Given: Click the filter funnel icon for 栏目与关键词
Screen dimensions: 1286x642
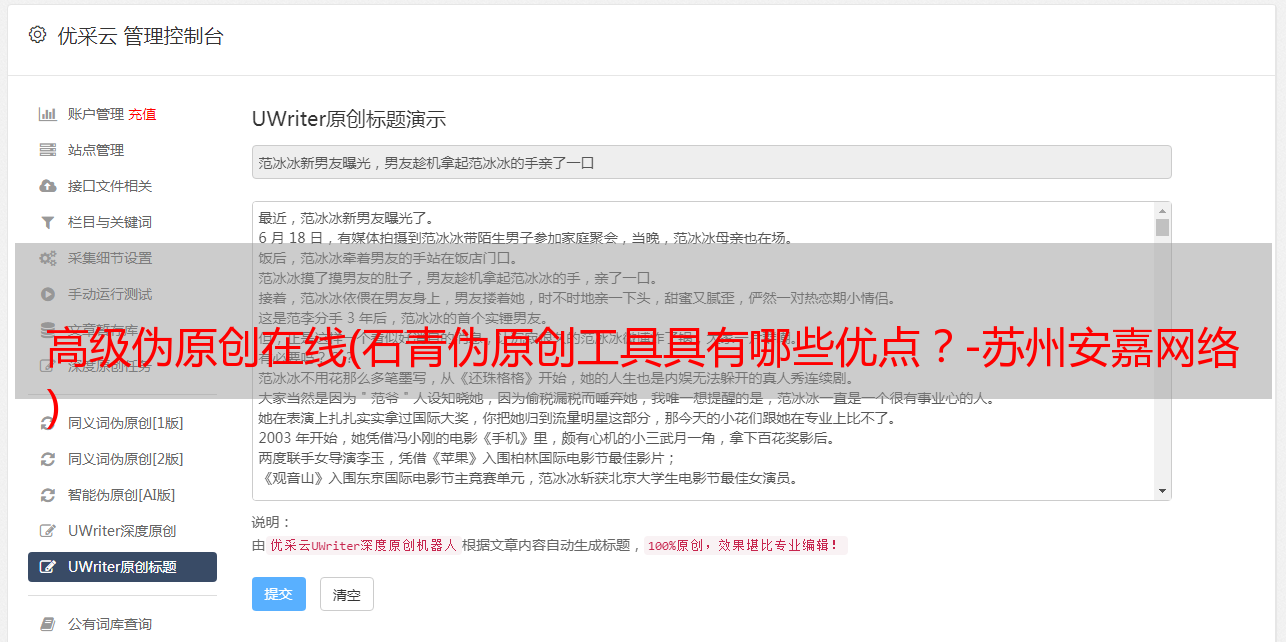Looking at the screenshot, I should [47, 222].
